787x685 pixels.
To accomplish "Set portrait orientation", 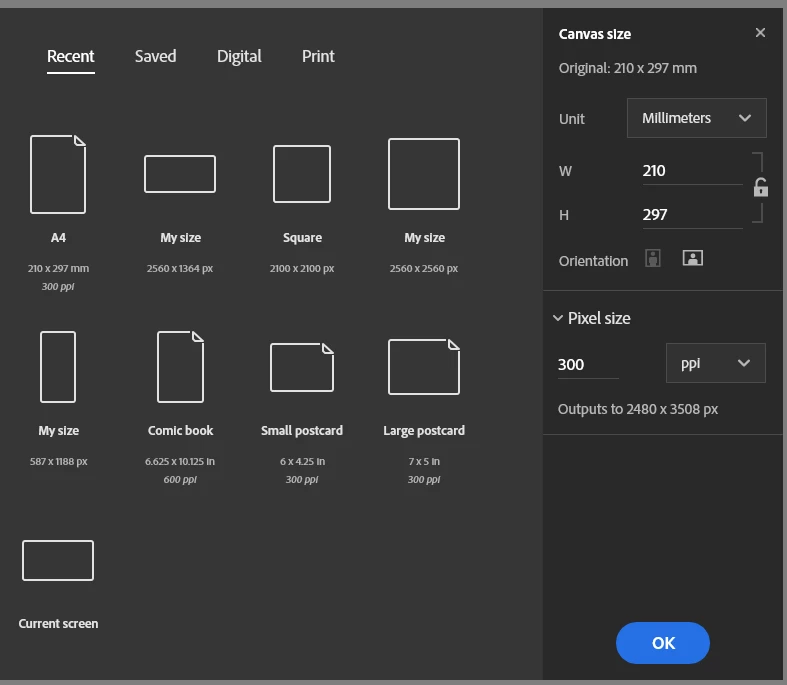I will tap(652, 258).
